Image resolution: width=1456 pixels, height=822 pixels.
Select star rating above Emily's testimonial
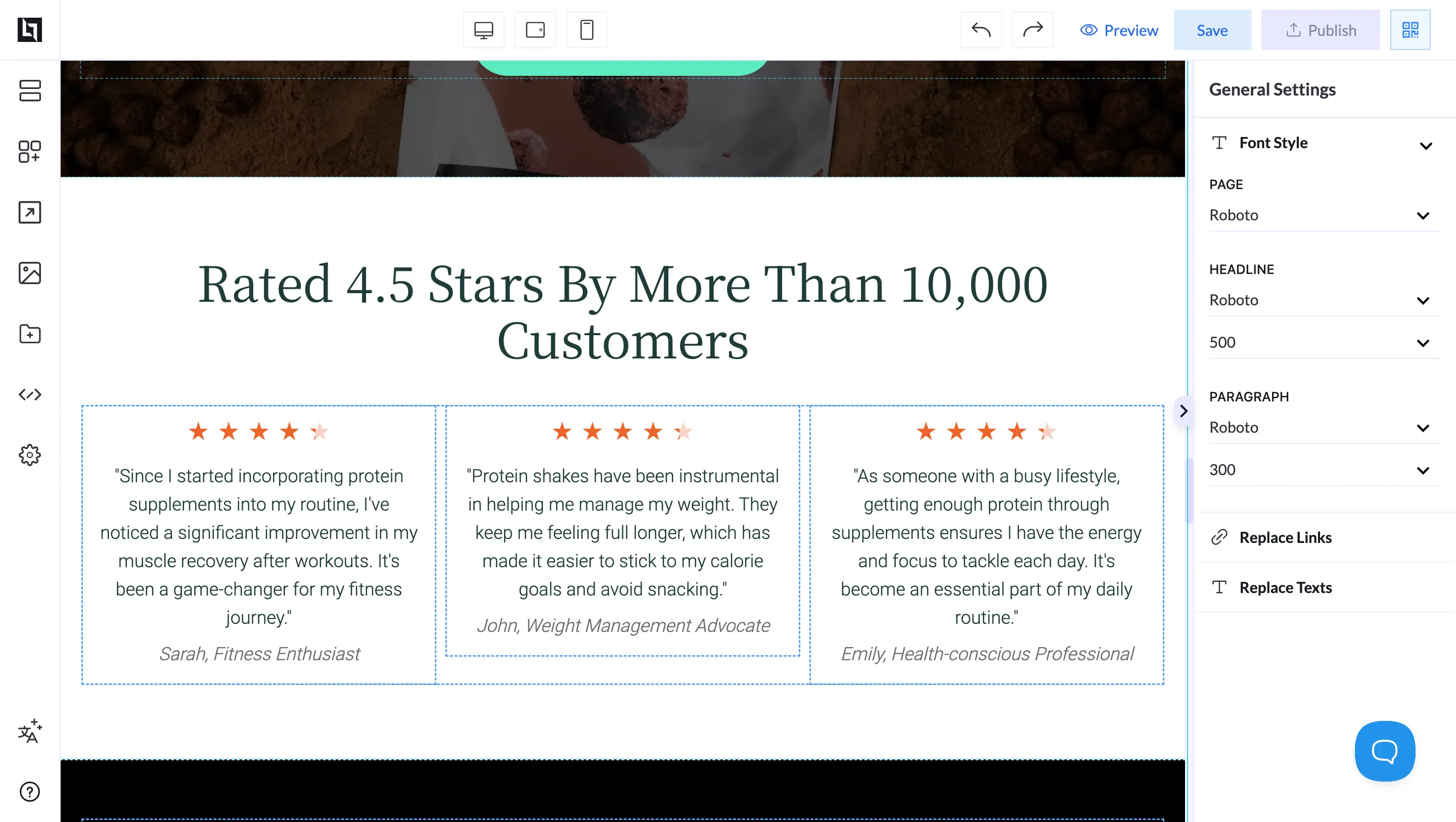pyautogui.click(x=986, y=431)
